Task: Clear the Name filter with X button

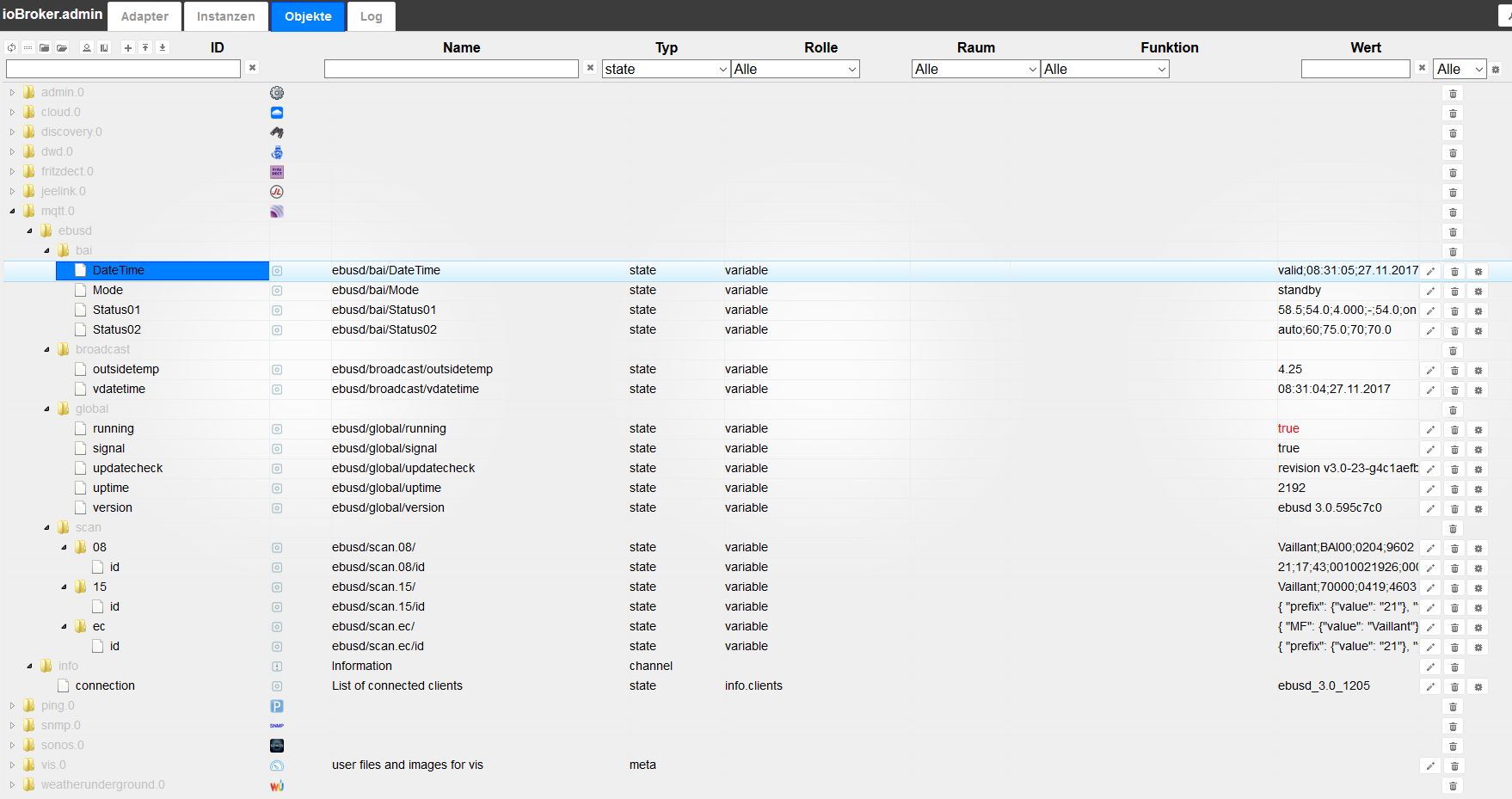Action: 590,68
